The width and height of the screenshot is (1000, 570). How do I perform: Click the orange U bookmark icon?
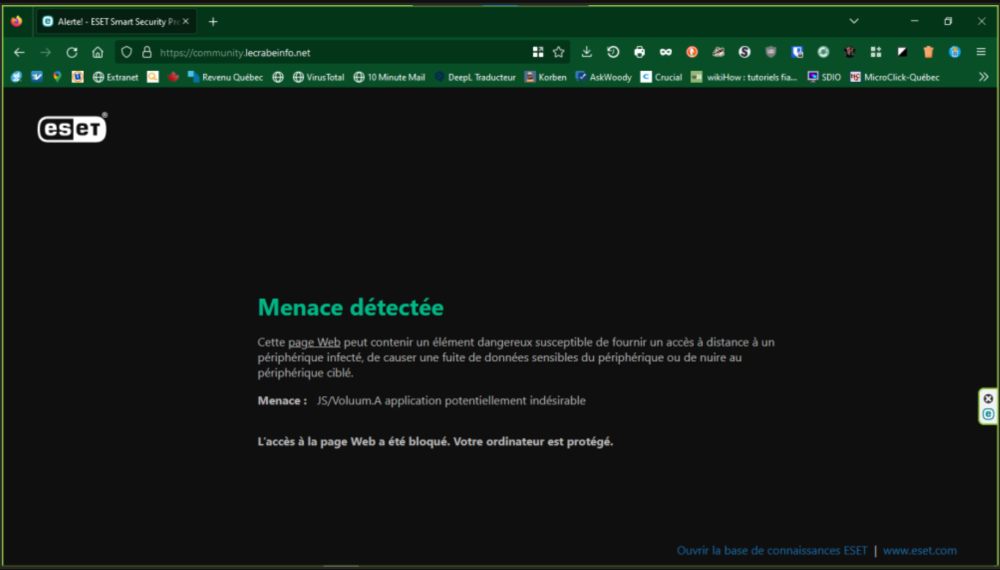(77, 77)
